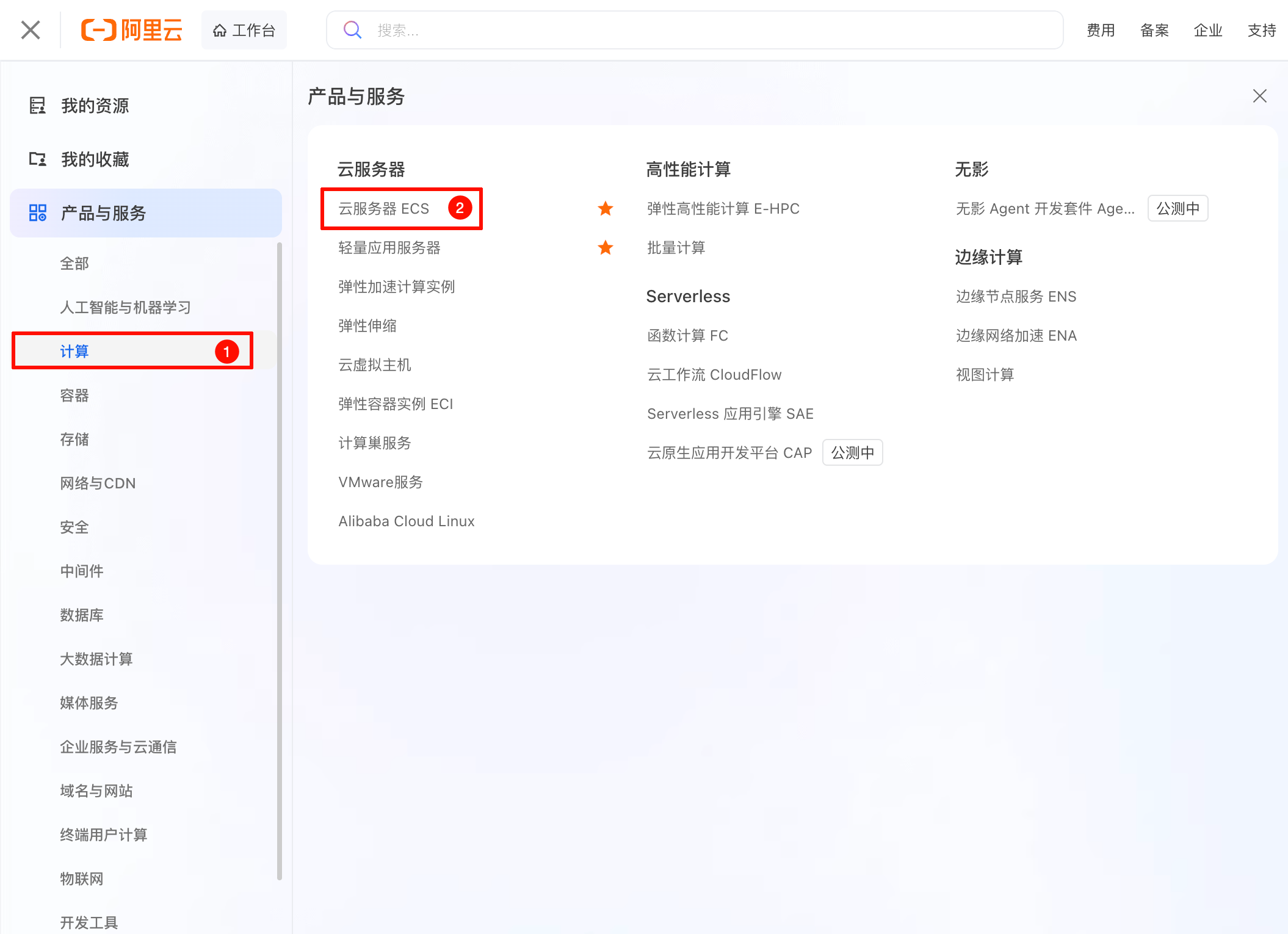Select the 计算 category
The width and height of the screenshot is (1288, 934).
pyautogui.click(x=74, y=351)
